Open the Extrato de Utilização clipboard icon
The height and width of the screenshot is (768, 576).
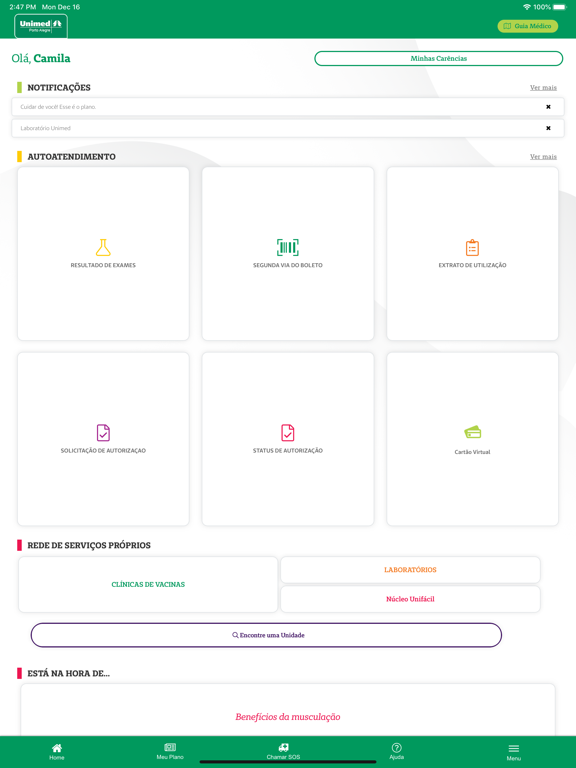472,247
